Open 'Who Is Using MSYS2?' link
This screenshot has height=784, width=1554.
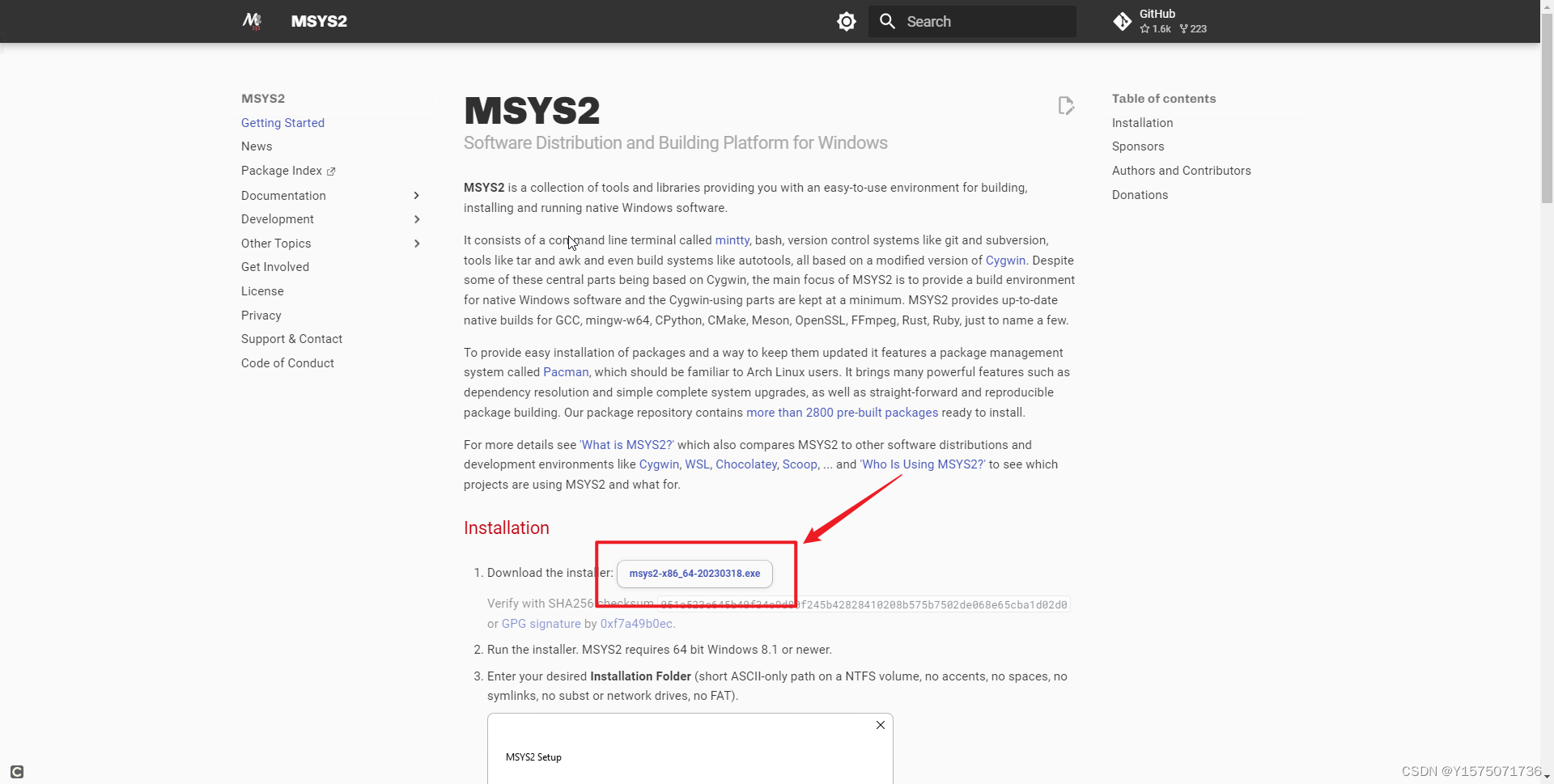pyautogui.click(x=923, y=464)
